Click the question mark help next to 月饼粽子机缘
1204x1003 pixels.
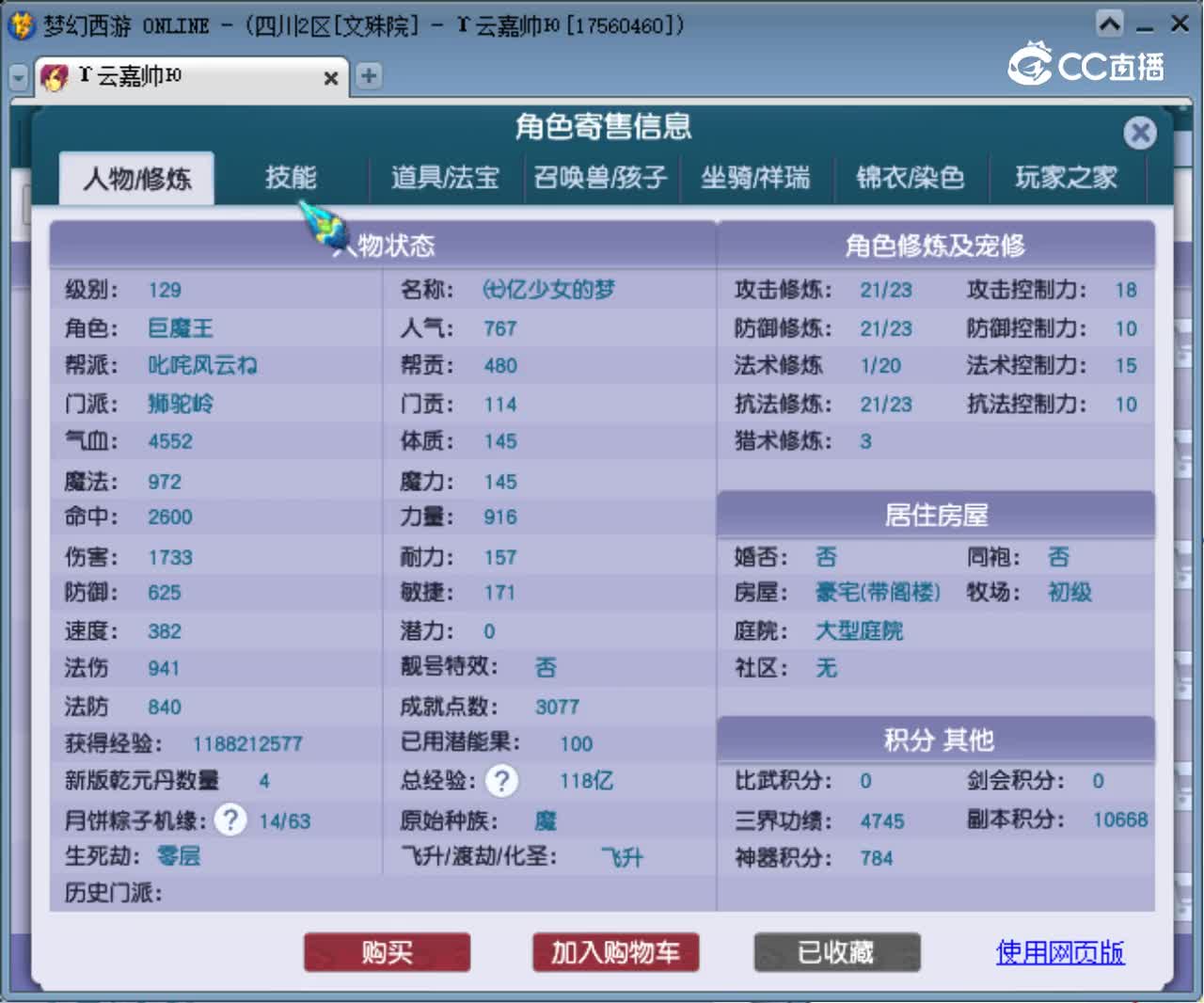(x=230, y=820)
